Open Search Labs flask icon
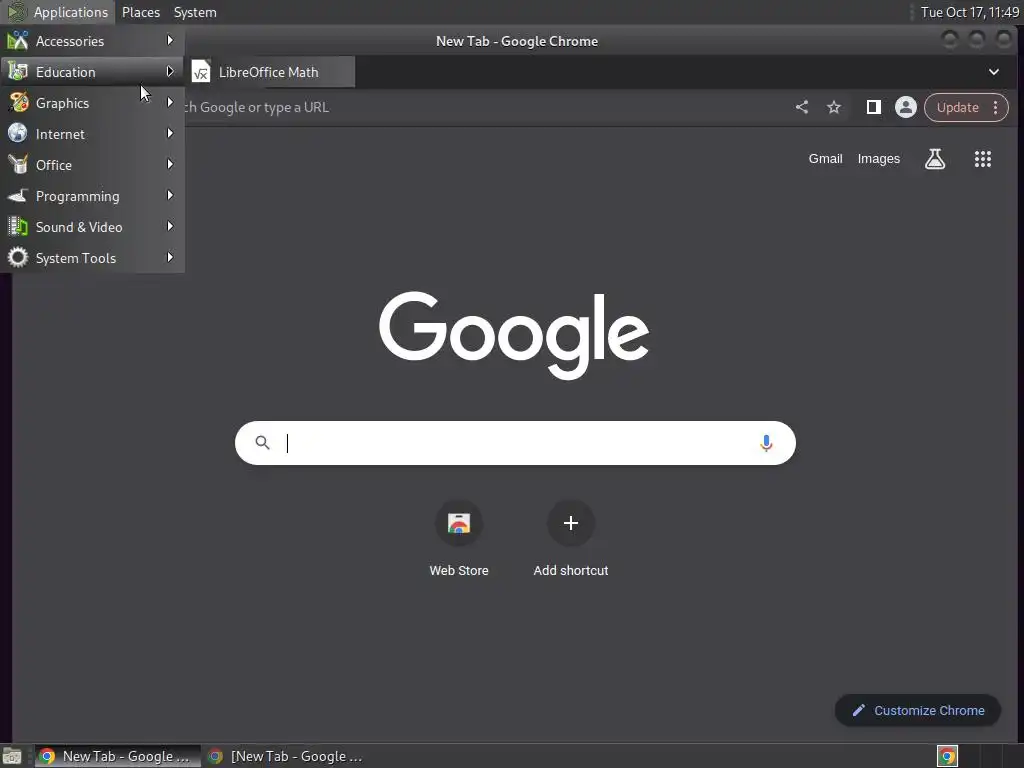 935,159
